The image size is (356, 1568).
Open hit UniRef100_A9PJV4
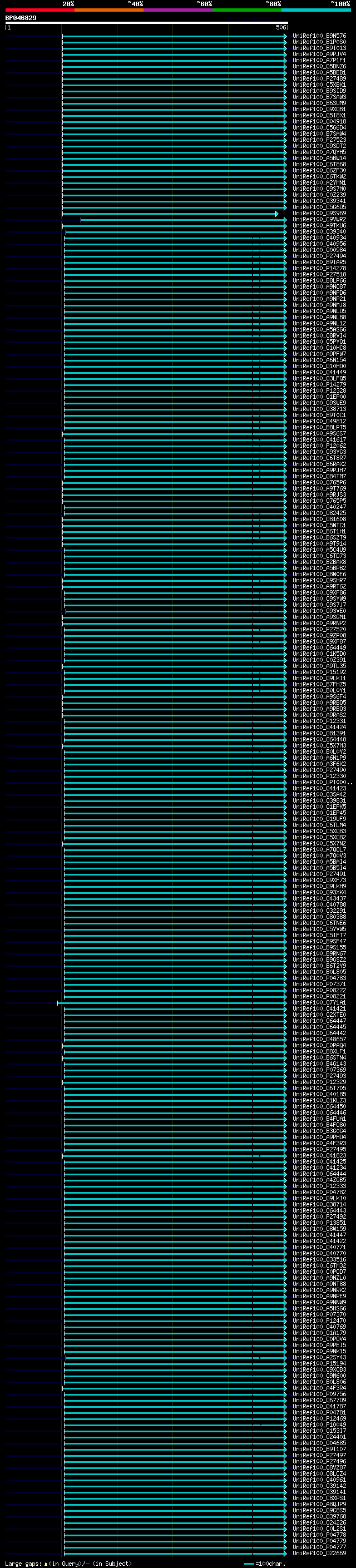(x=319, y=54)
